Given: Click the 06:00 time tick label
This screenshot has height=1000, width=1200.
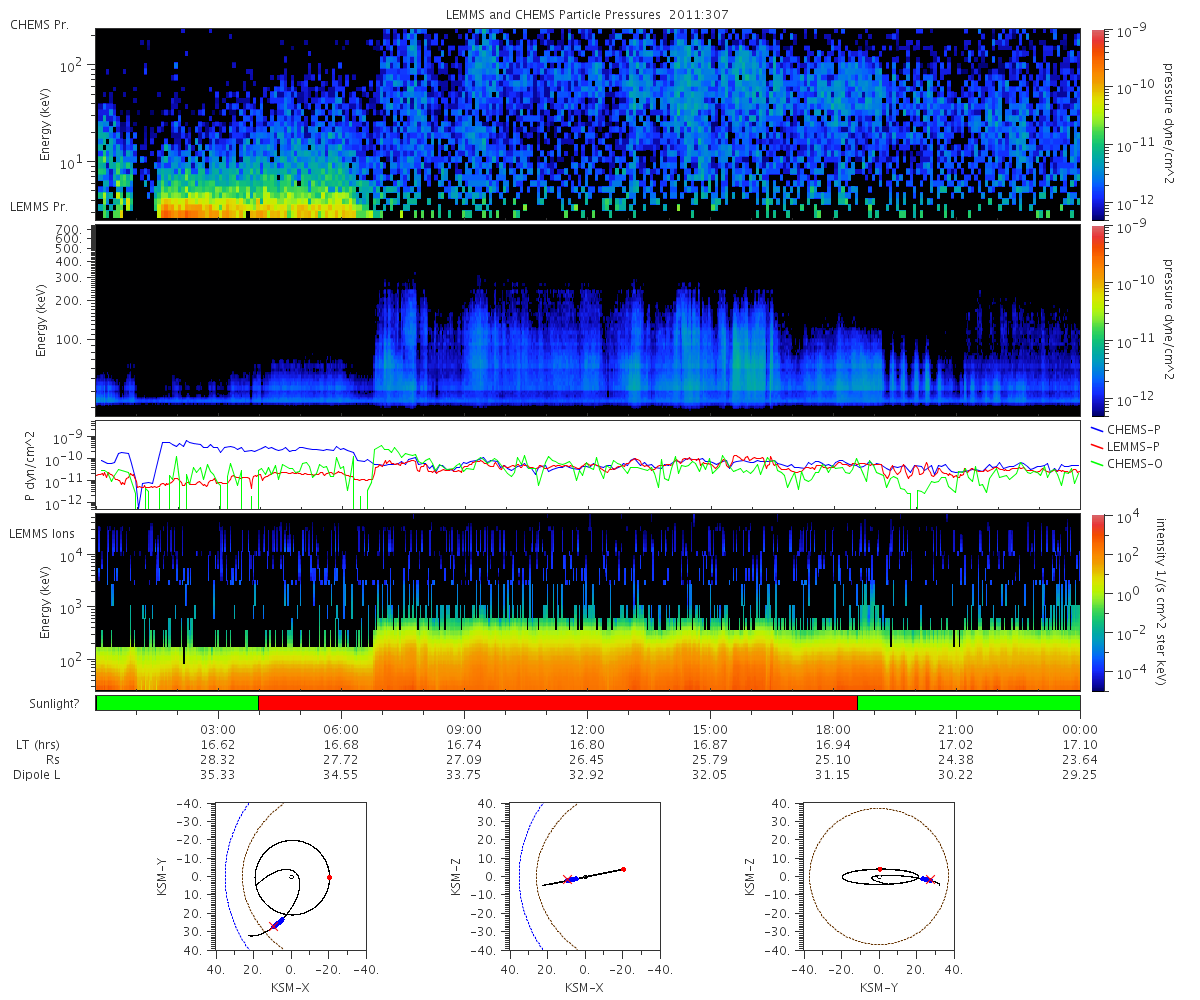Looking at the screenshot, I should point(341,730).
